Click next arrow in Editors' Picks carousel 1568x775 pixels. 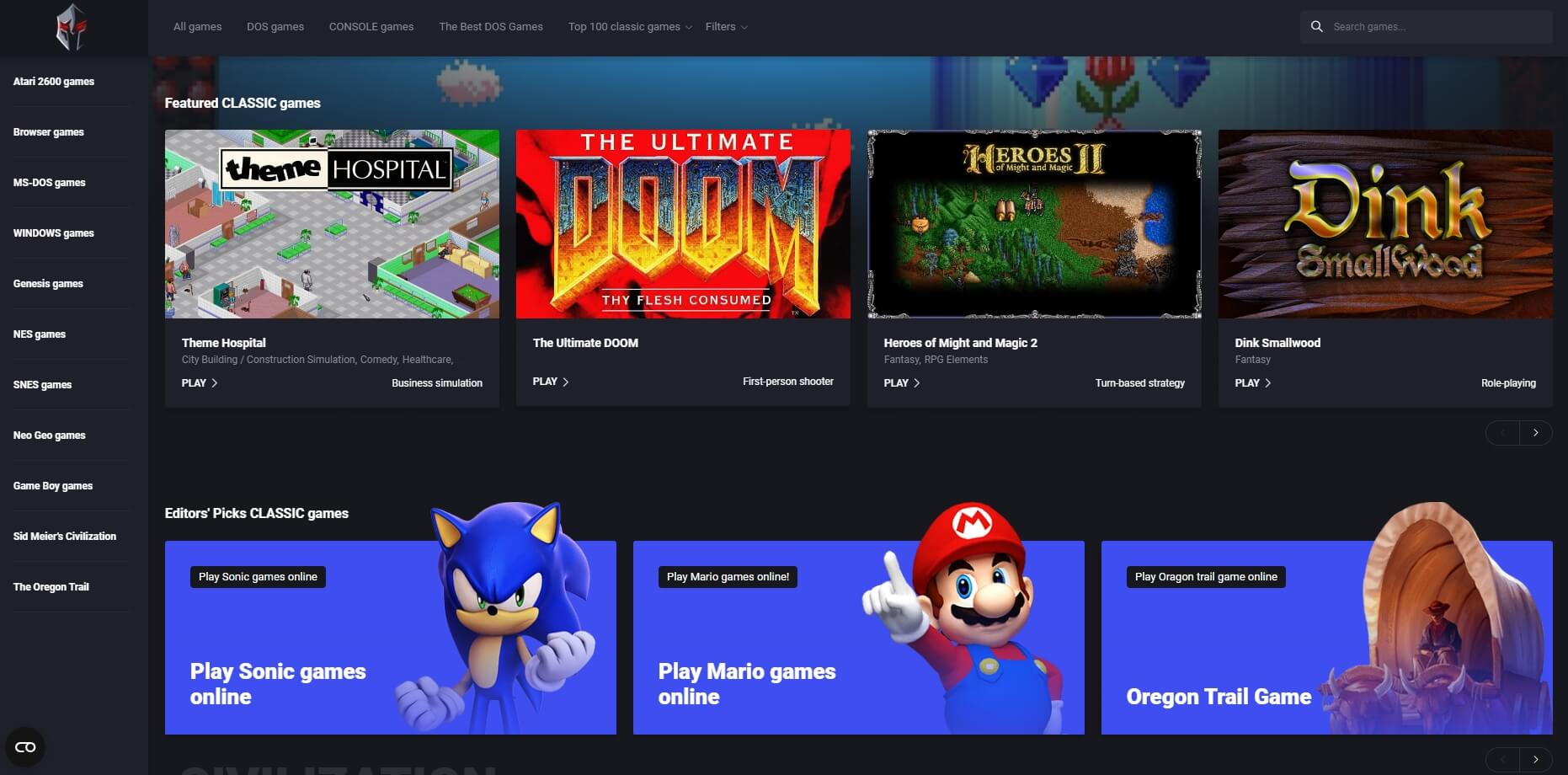pos(1535,759)
